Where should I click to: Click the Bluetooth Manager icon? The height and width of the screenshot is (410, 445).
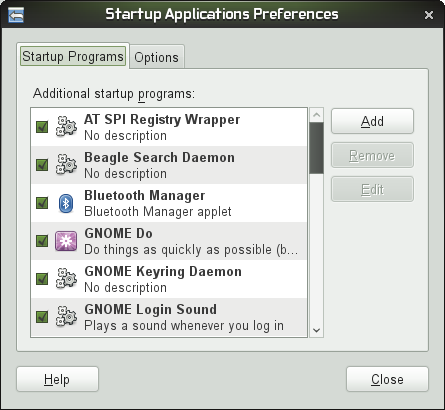tap(66, 203)
